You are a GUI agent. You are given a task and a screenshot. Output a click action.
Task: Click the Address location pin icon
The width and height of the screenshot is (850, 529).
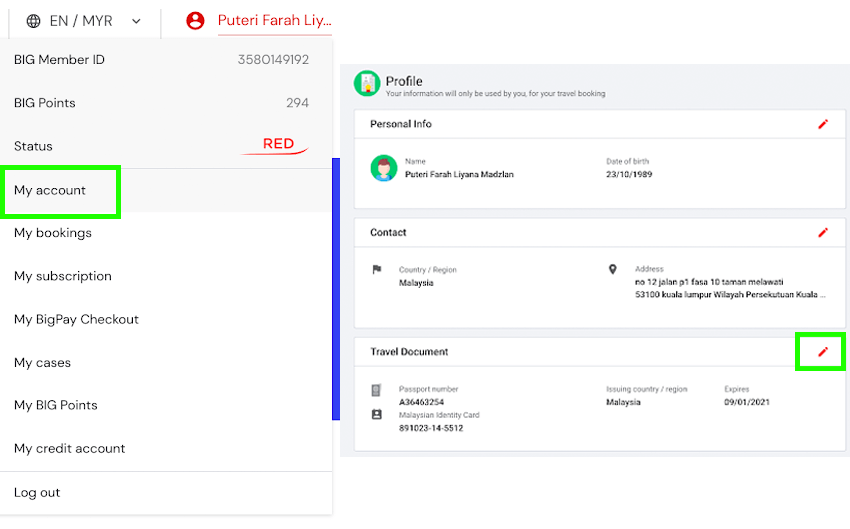613,270
